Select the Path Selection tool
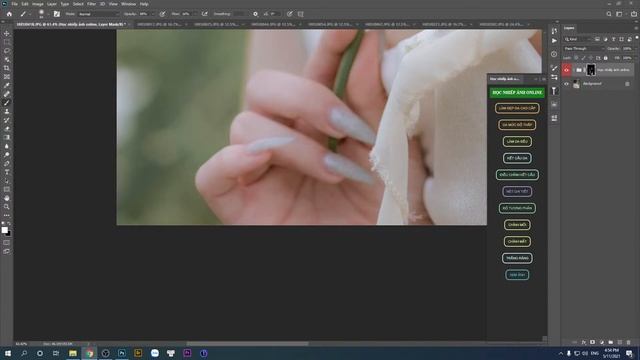Image resolution: width=640 pixels, height=360 pixels. pos(7,181)
